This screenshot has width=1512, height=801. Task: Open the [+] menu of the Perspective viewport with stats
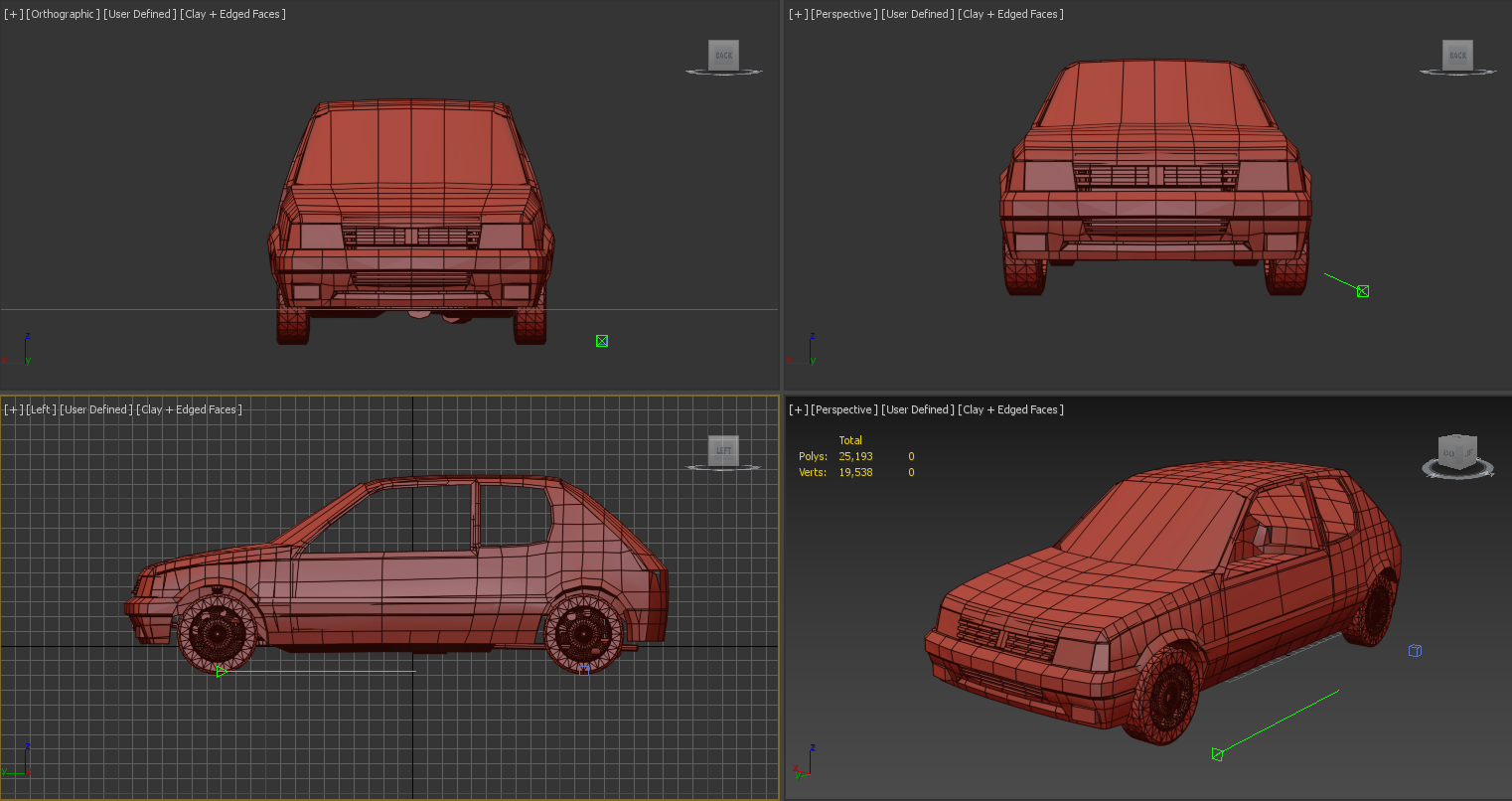[x=799, y=409]
